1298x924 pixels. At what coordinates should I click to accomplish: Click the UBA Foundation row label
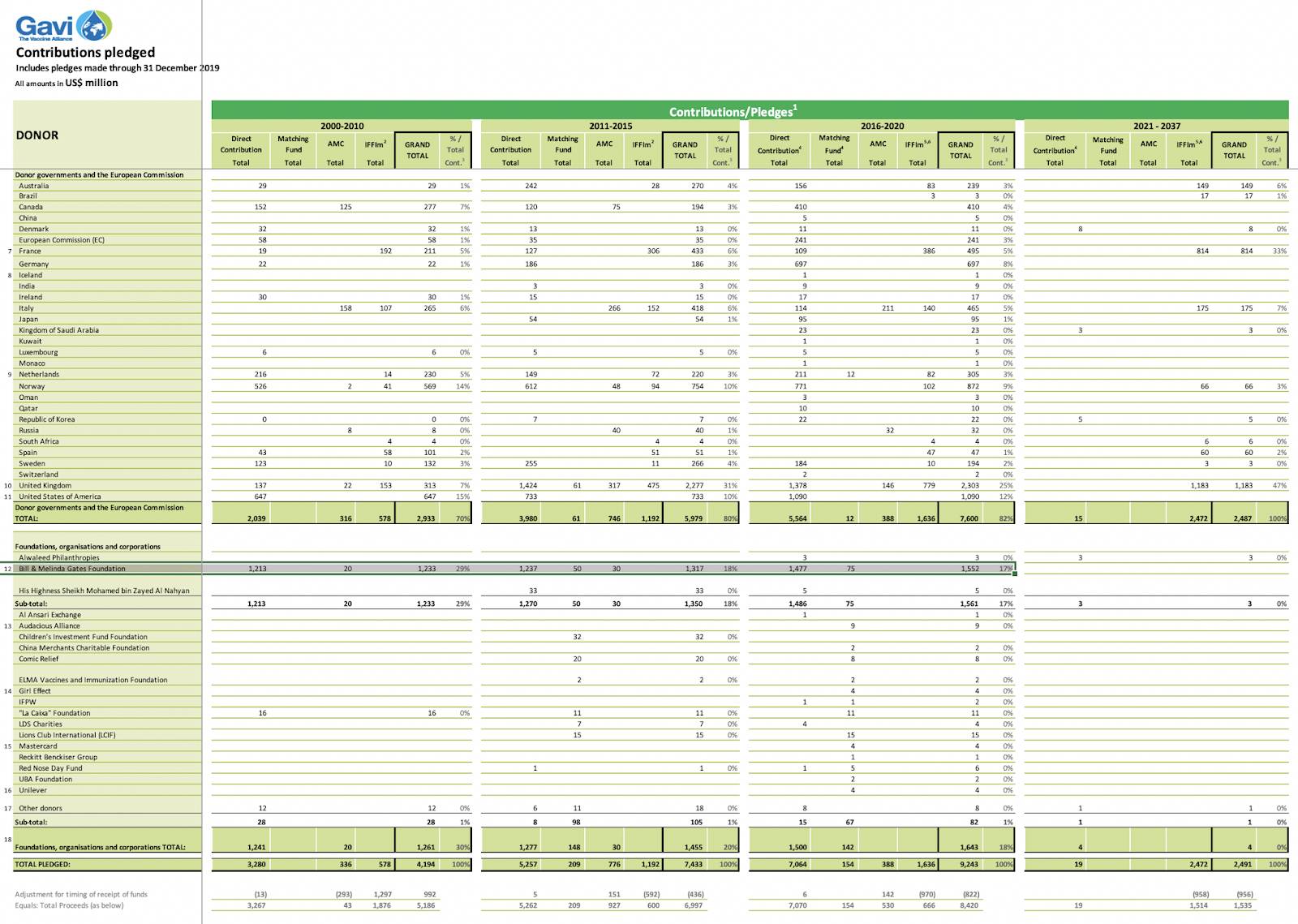click(46, 779)
